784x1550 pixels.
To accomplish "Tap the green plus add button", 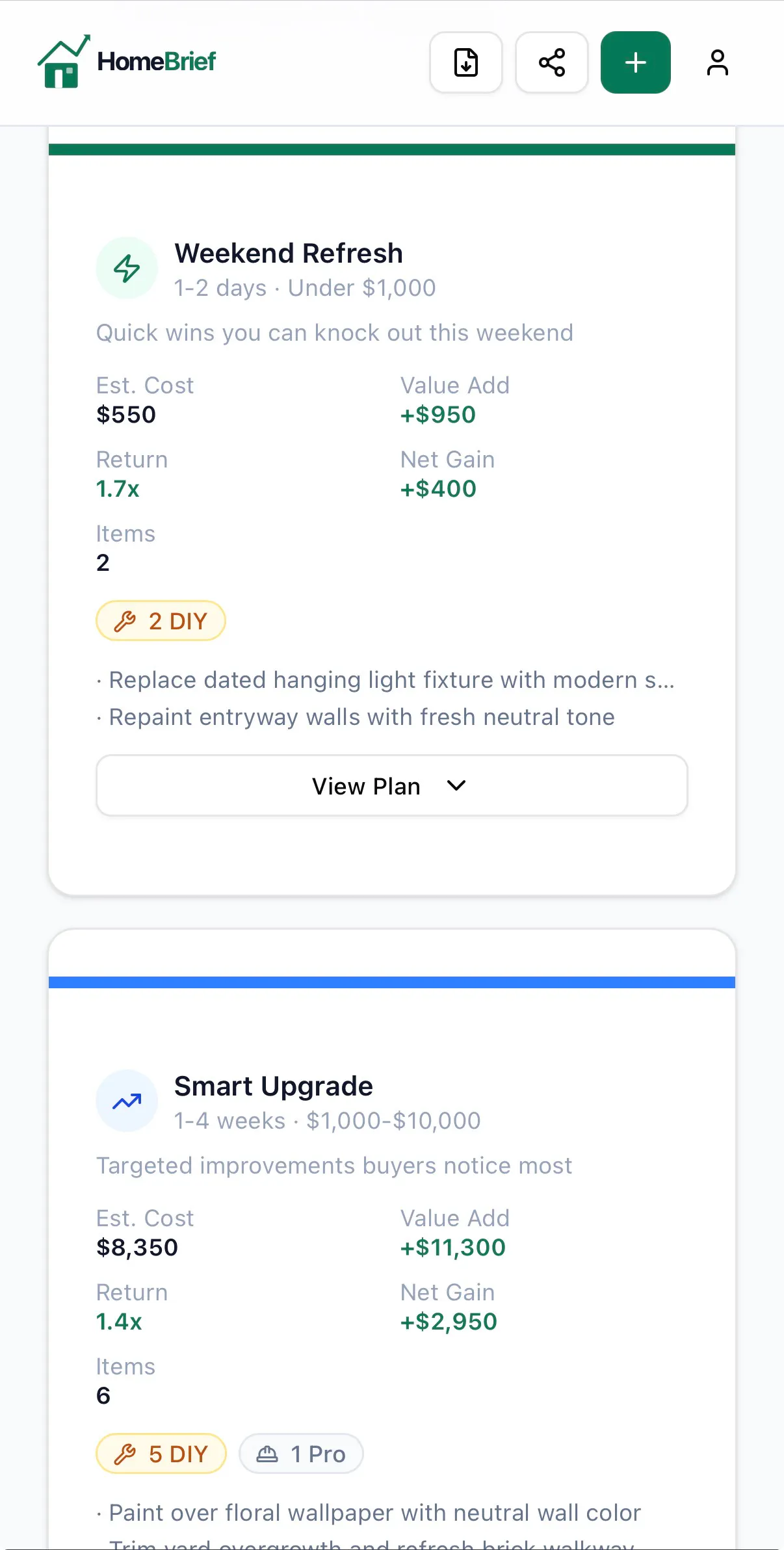I will pyautogui.click(x=636, y=62).
